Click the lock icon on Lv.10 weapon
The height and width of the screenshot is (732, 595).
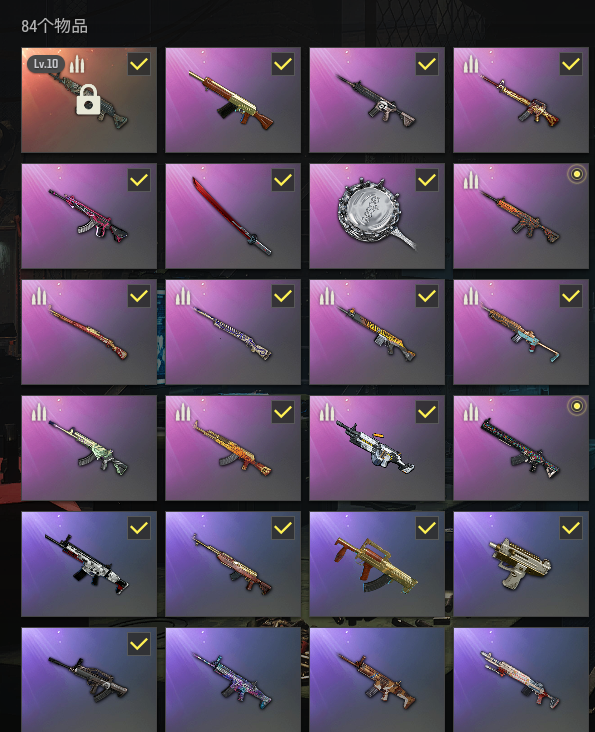(88, 99)
